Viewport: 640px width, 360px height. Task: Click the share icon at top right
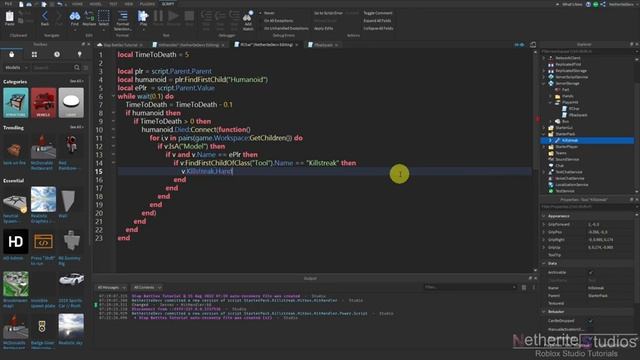coord(603,4)
